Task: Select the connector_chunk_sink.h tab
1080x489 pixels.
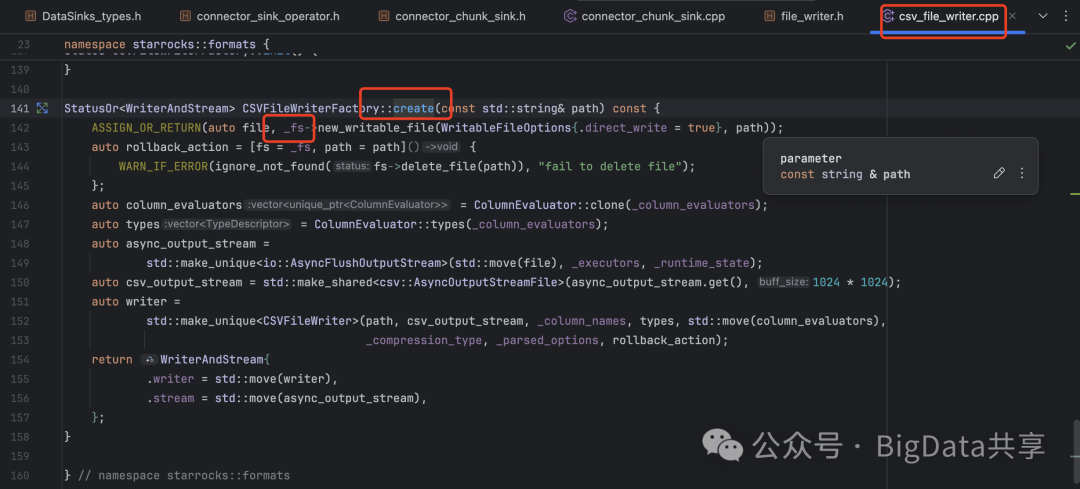Action: [452, 16]
